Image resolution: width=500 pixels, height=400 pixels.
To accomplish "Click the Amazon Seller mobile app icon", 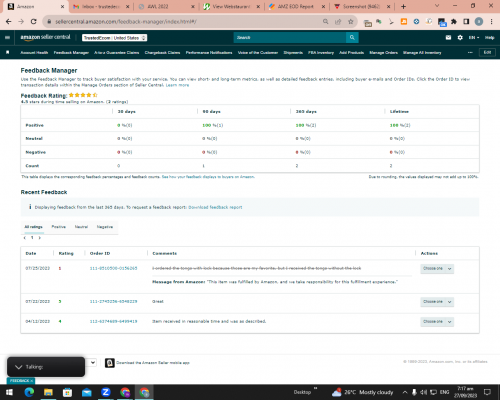I will [x=110, y=363].
